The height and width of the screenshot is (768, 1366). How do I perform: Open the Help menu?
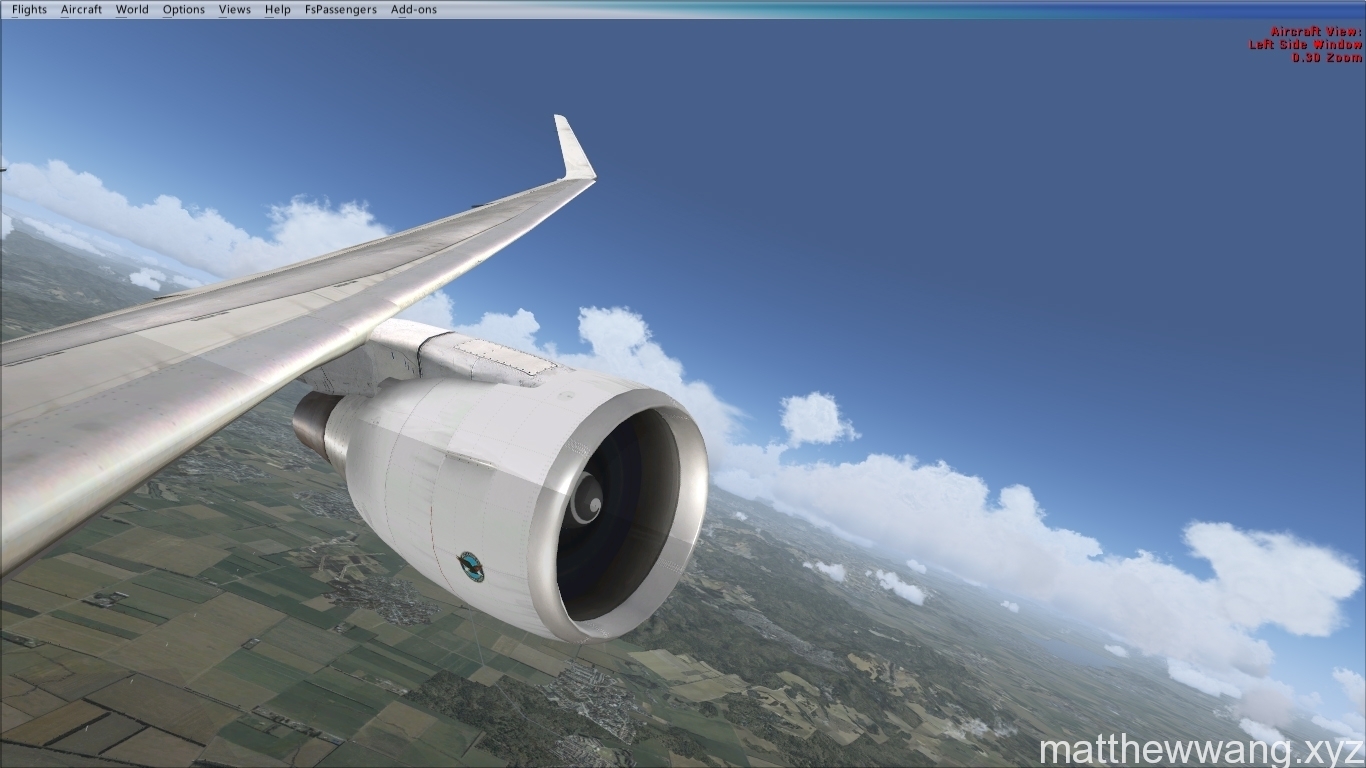pyautogui.click(x=278, y=9)
